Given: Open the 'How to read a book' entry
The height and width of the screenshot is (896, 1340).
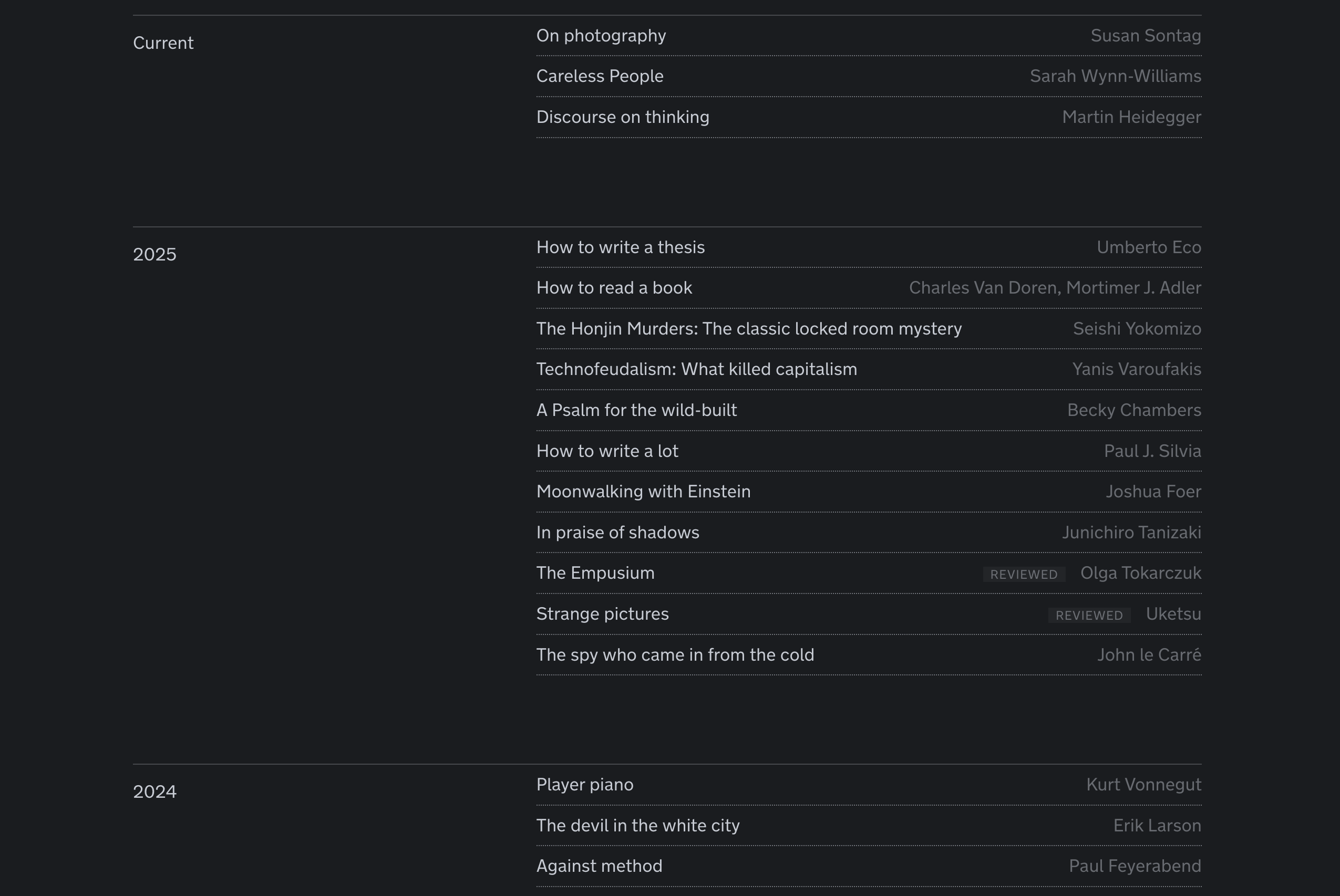Looking at the screenshot, I should [614, 288].
